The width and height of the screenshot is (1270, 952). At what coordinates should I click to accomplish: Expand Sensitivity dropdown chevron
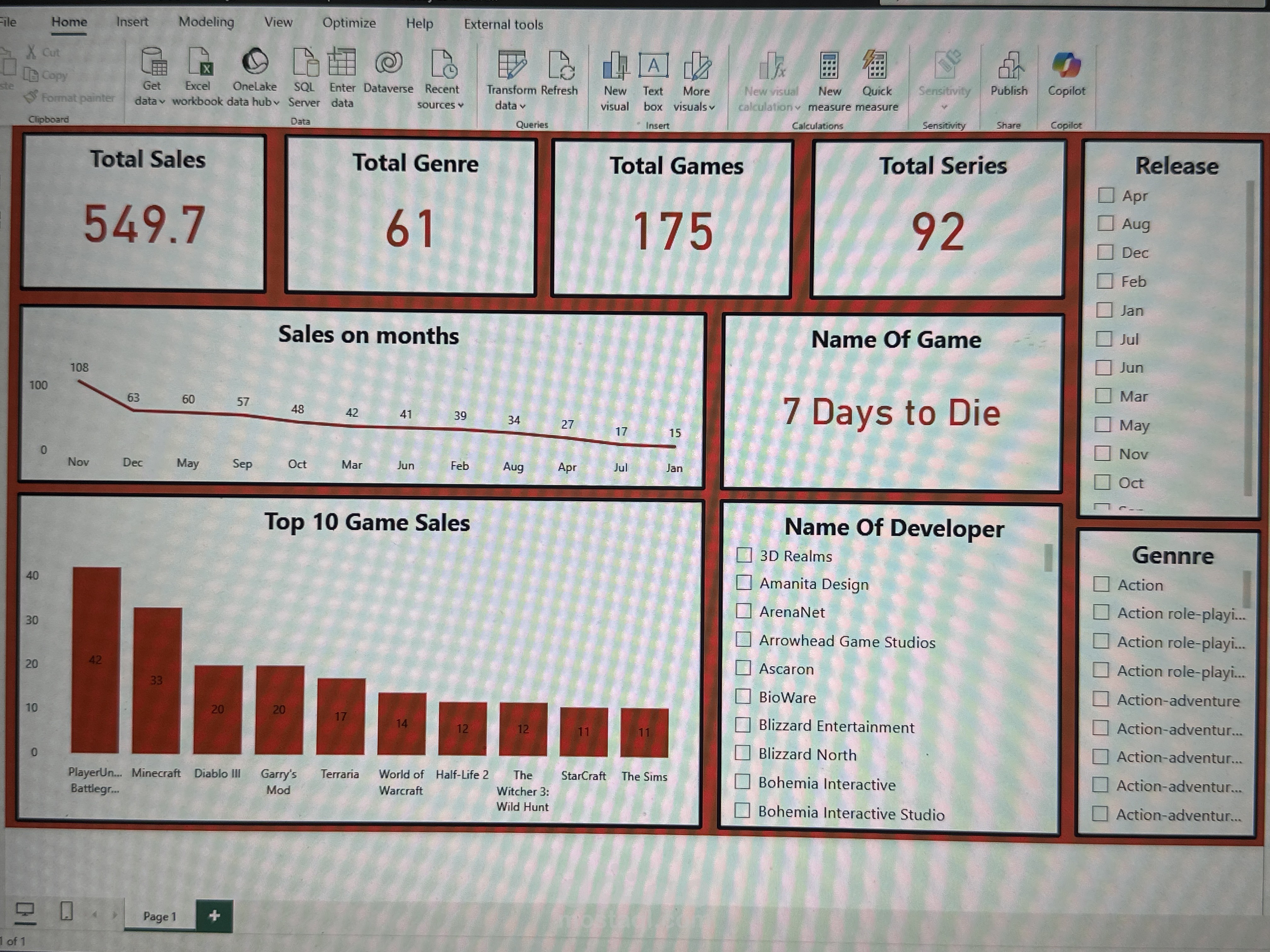[x=944, y=107]
